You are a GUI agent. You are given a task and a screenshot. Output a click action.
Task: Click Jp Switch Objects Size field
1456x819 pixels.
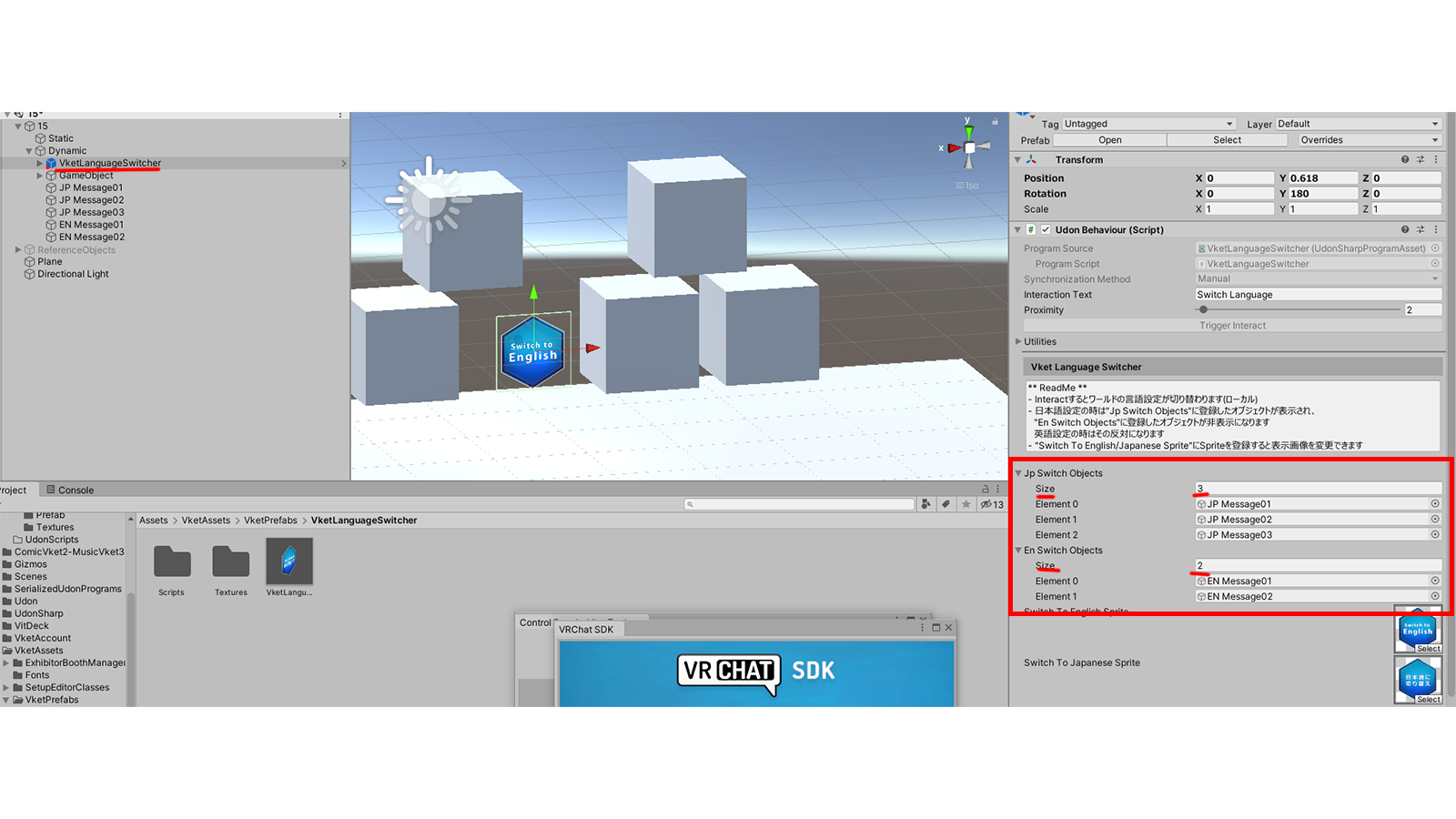pos(1319,489)
